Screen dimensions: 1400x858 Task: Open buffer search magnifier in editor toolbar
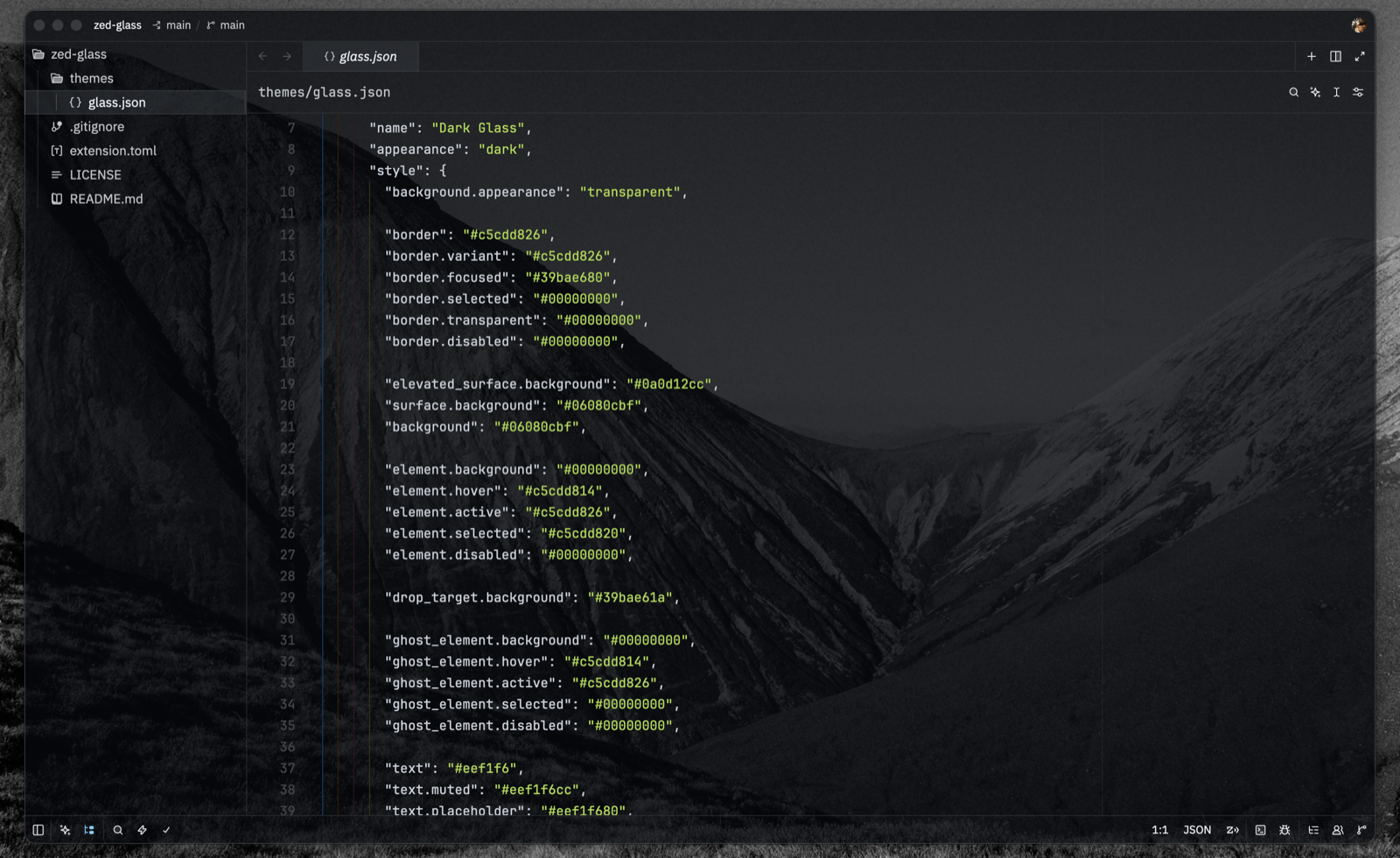[x=1293, y=92]
